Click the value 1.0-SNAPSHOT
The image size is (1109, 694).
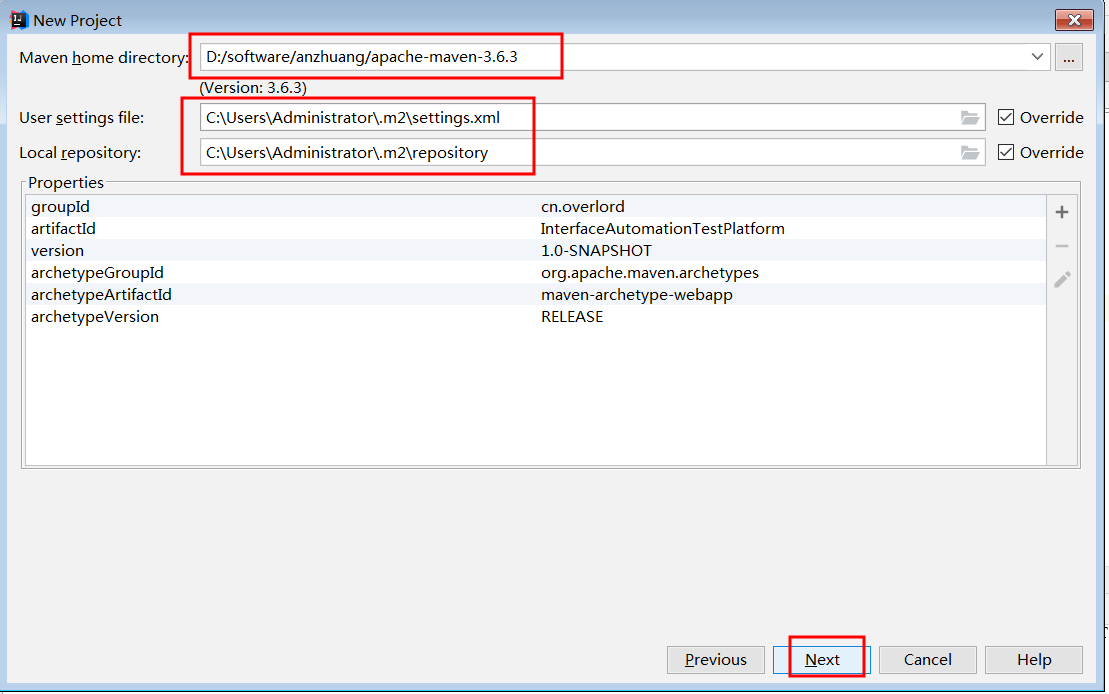pos(596,250)
